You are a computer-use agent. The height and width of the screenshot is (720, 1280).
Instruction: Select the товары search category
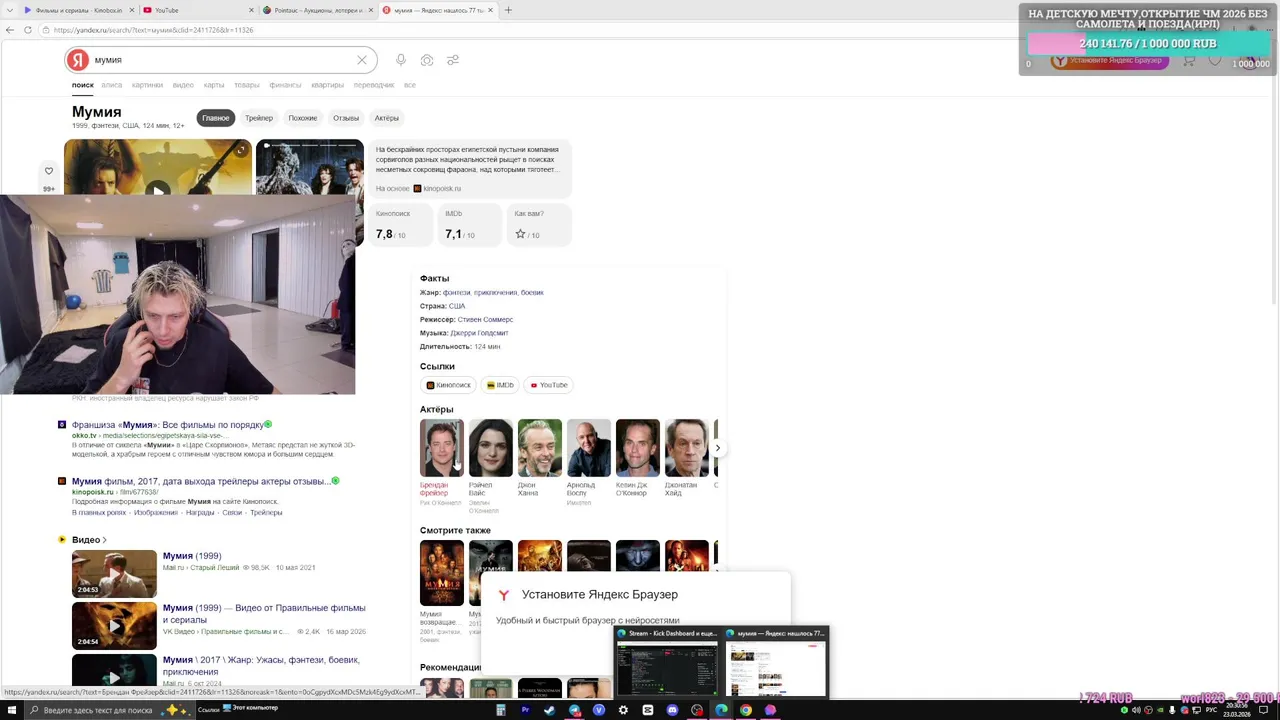(247, 85)
